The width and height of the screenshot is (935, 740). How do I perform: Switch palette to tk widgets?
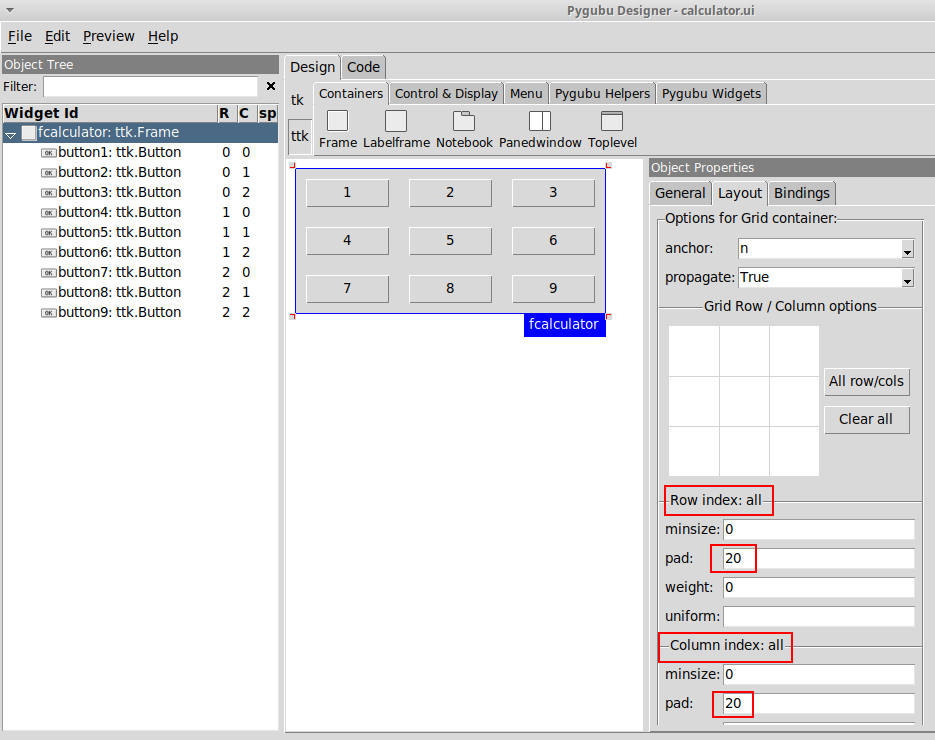(x=297, y=100)
